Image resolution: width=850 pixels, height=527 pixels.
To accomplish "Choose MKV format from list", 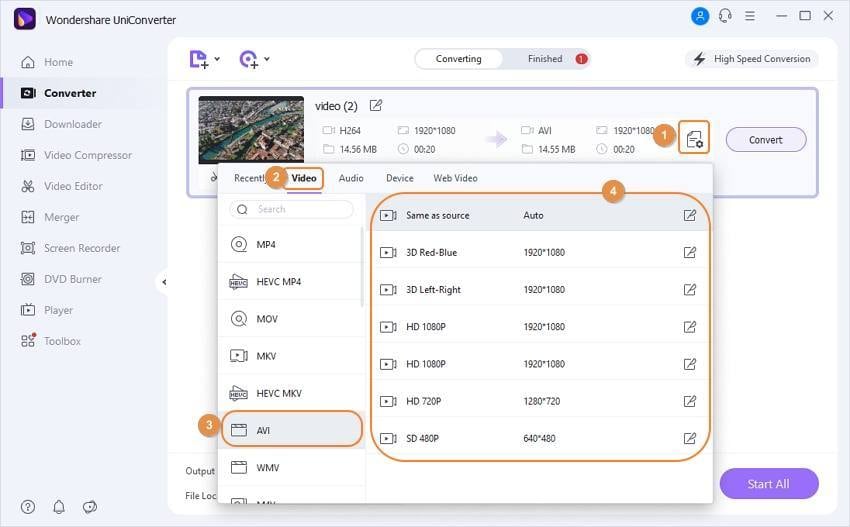I will (x=290, y=356).
